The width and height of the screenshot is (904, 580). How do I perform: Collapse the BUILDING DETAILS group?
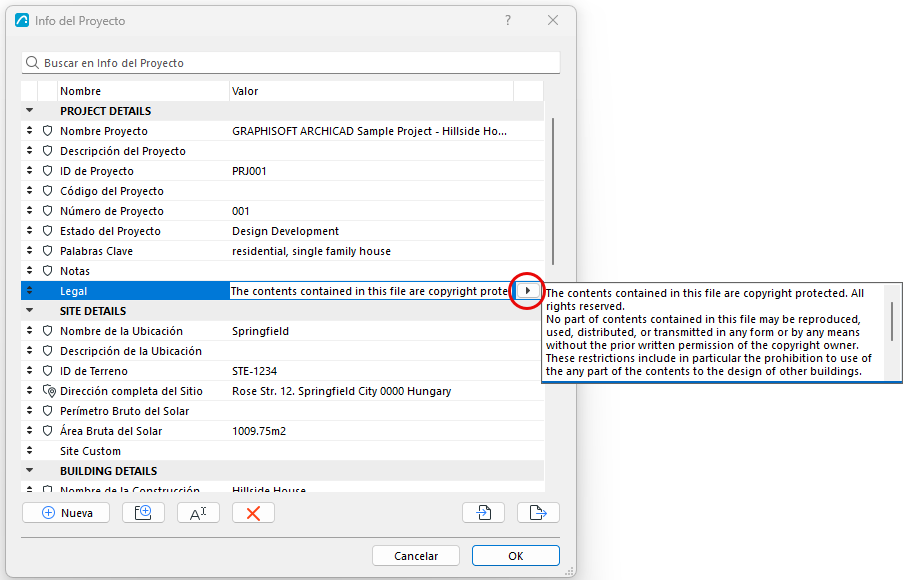coord(29,470)
